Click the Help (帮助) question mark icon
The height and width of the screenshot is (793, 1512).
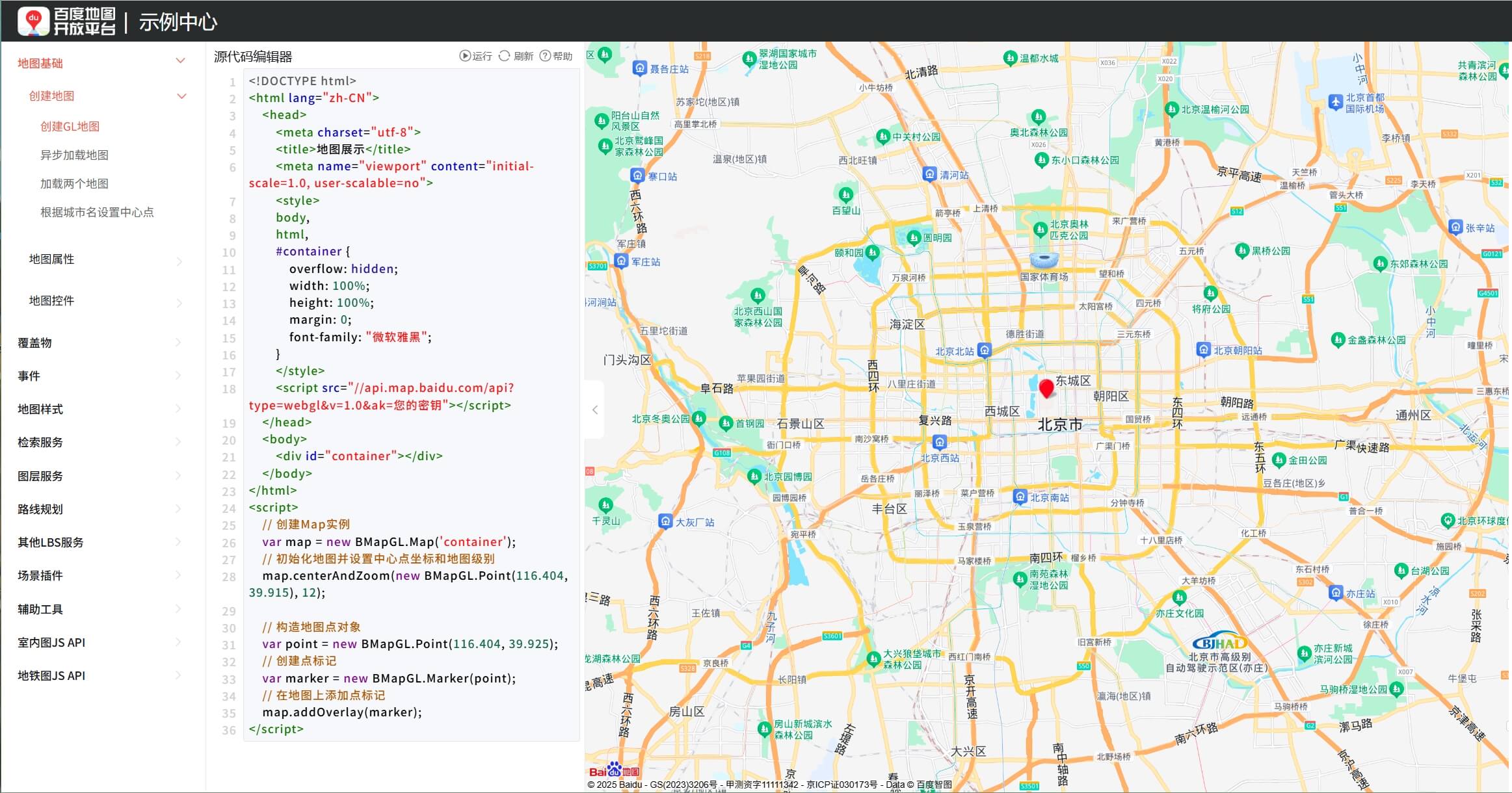click(545, 56)
